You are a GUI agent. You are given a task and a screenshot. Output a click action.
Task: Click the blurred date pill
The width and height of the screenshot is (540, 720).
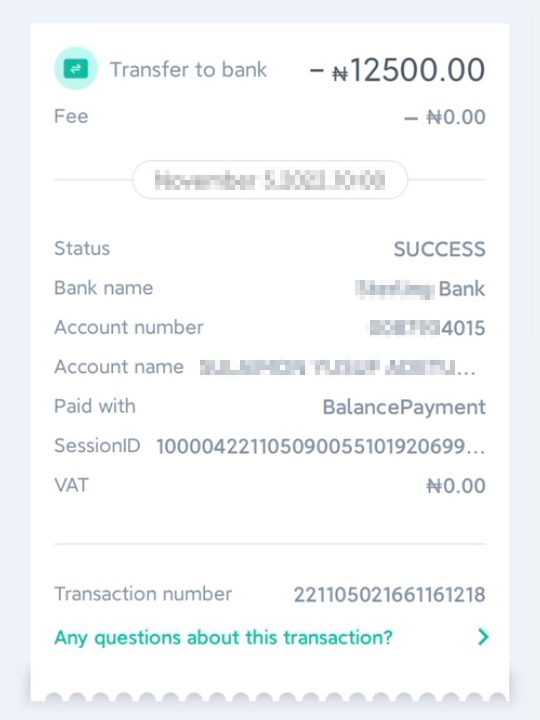click(x=270, y=180)
